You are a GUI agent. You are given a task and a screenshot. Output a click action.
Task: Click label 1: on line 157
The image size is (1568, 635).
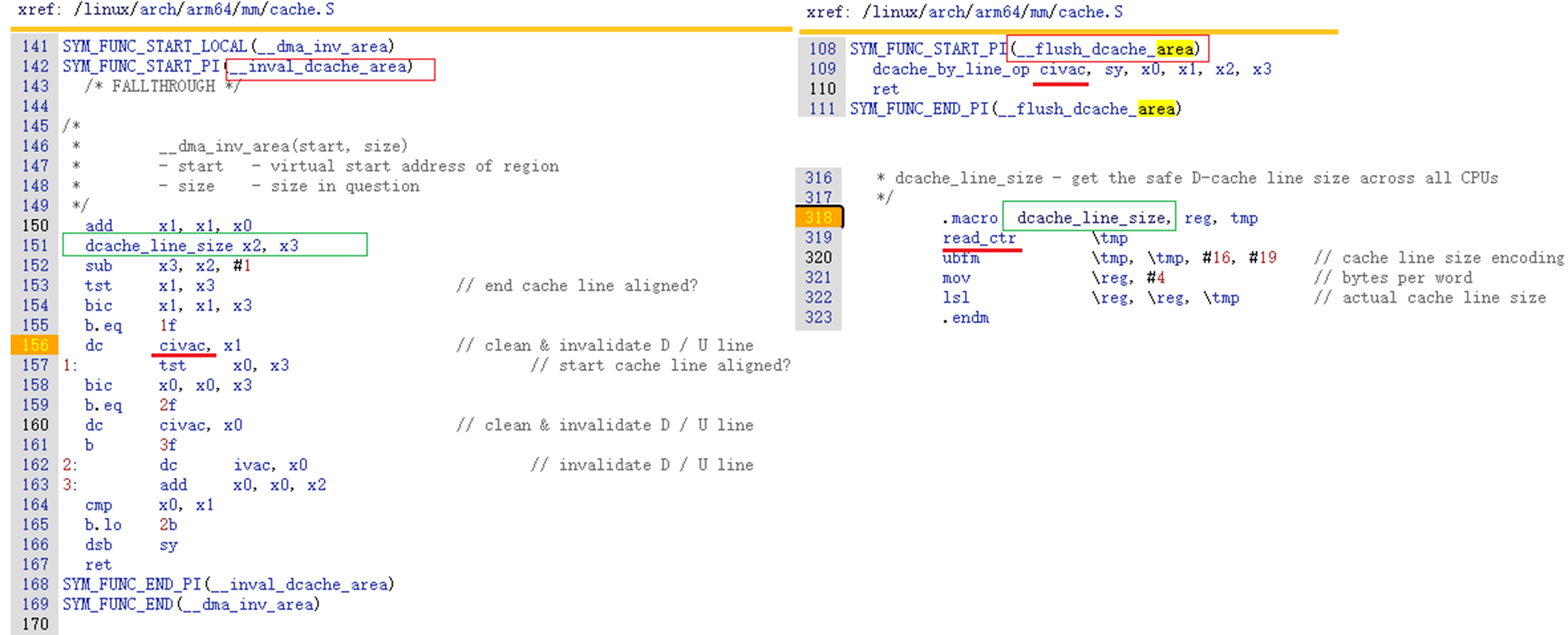pos(70,366)
